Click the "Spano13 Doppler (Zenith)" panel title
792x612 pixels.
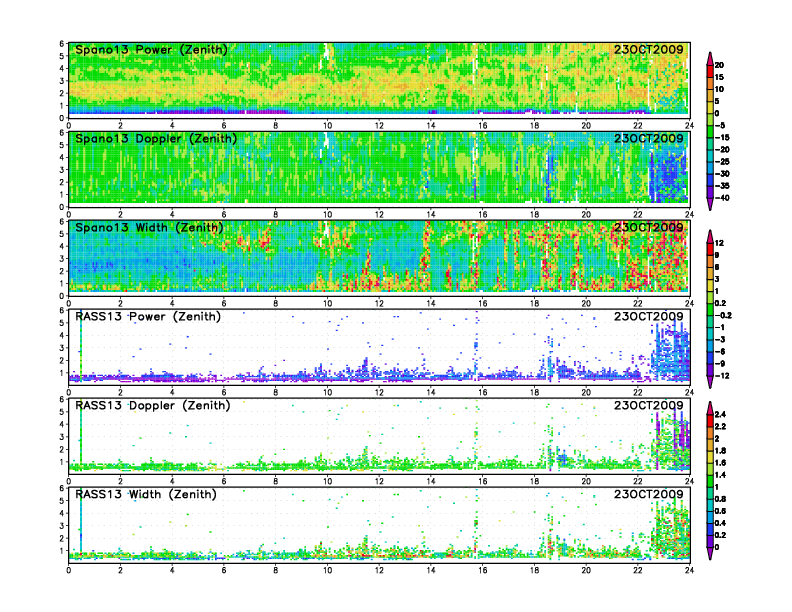(156, 139)
